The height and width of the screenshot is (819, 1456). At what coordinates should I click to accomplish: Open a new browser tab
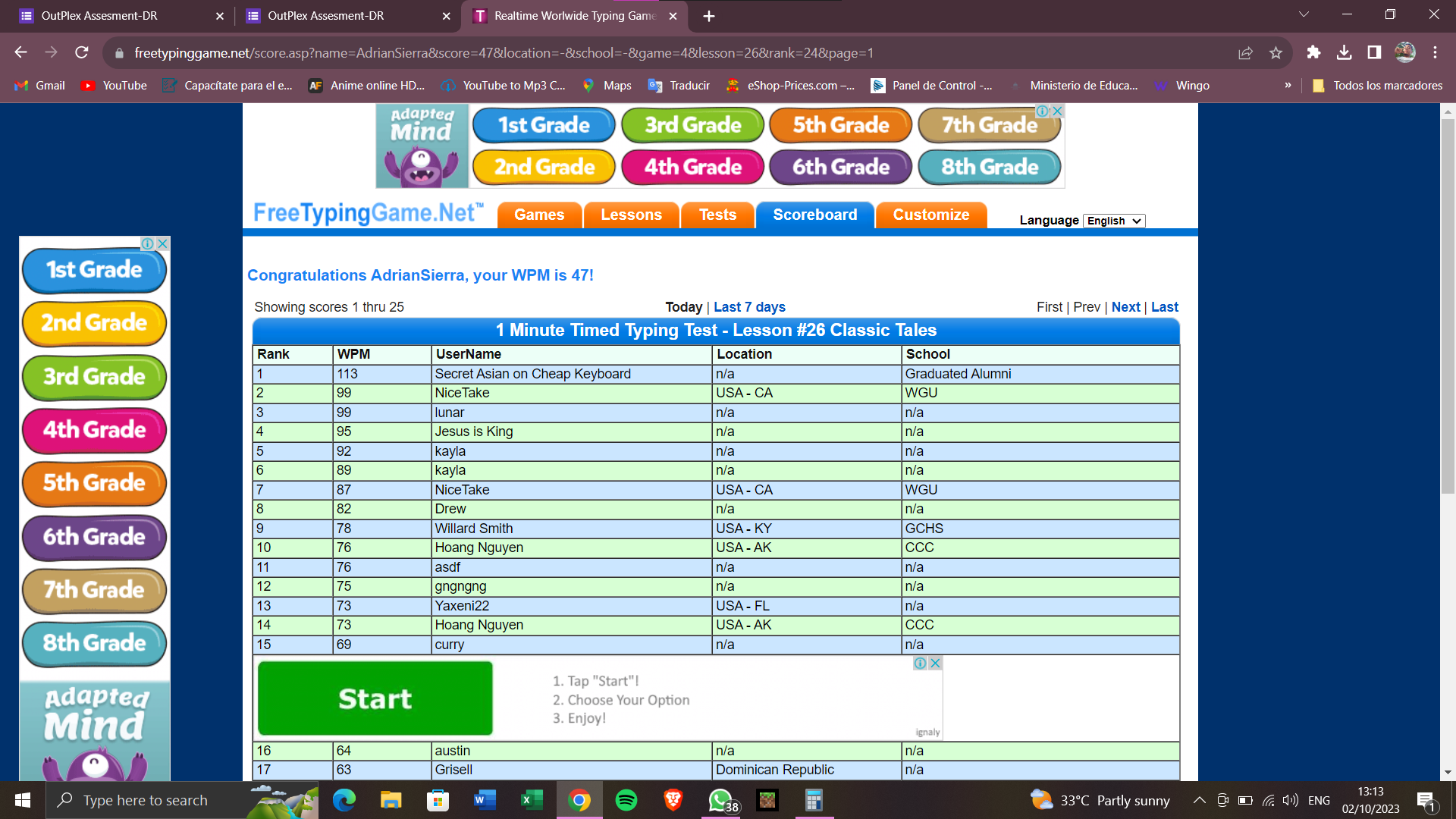pos(709,16)
